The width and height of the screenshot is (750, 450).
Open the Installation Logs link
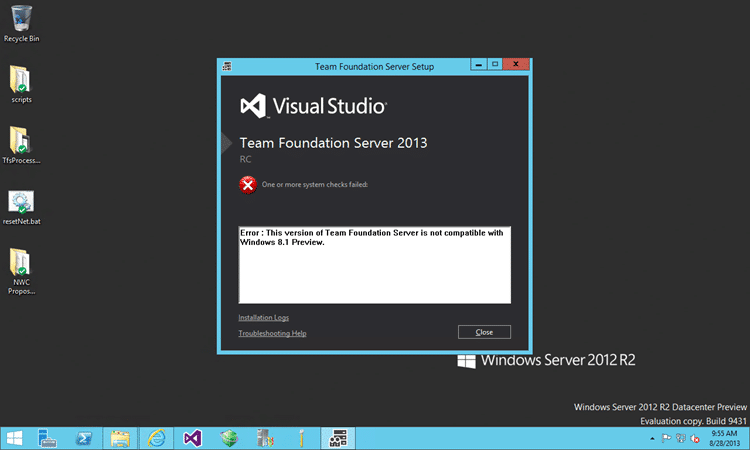coord(264,318)
